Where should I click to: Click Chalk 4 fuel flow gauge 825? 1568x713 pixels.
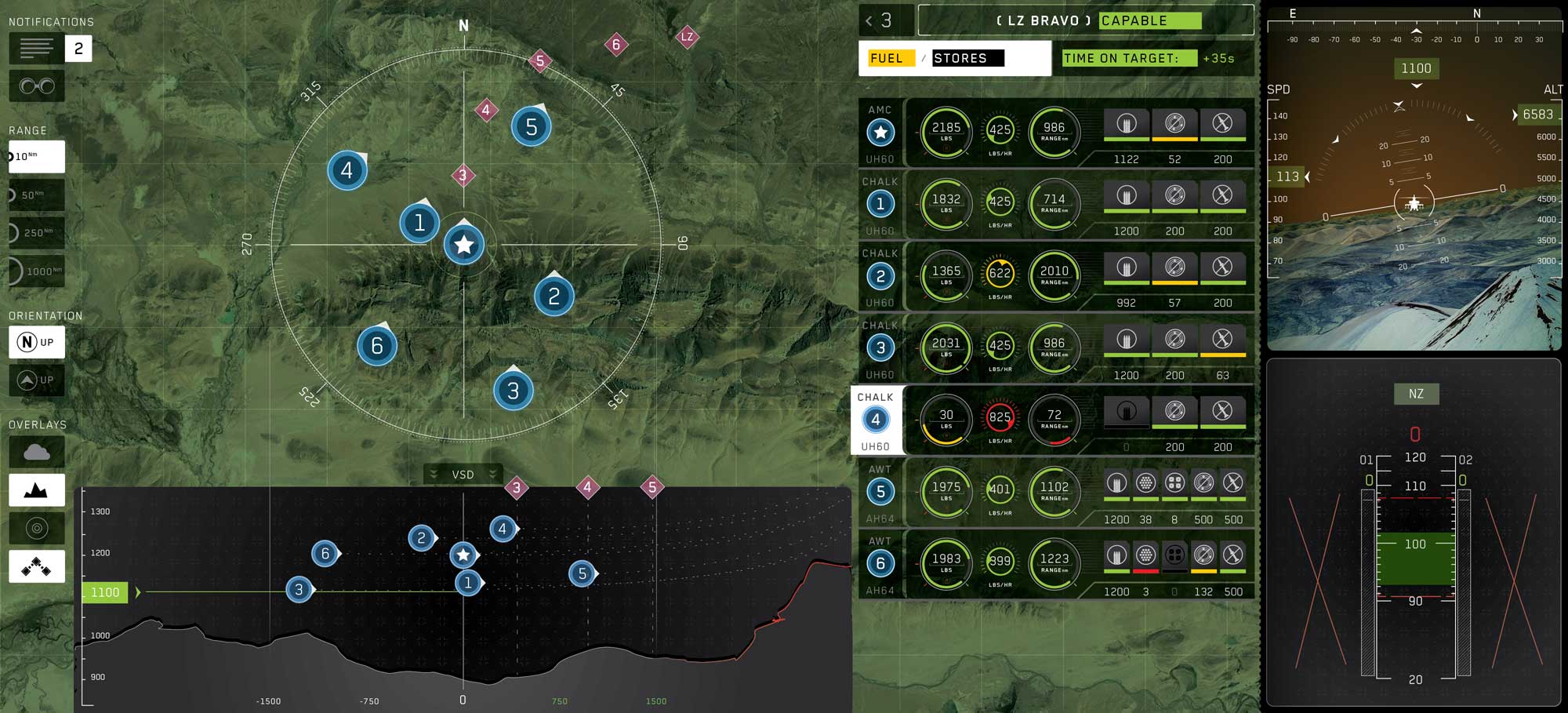[x=1000, y=418]
